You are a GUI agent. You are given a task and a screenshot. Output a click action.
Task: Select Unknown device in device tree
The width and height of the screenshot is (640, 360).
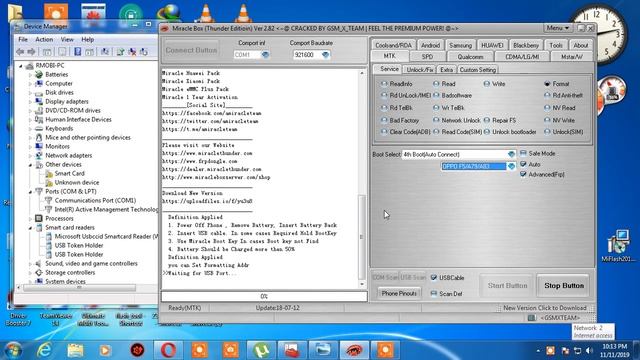(77, 182)
